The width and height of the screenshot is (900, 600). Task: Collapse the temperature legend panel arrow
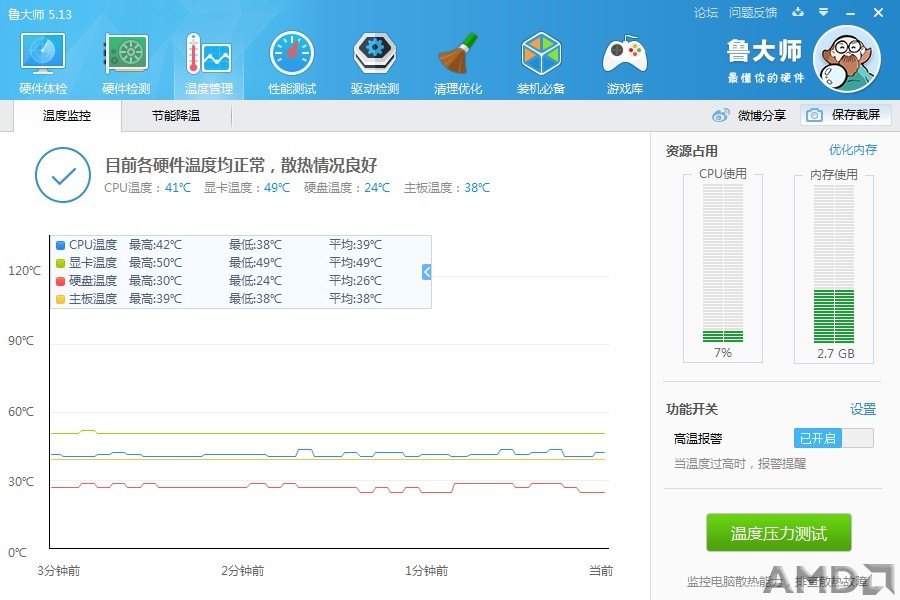click(426, 272)
